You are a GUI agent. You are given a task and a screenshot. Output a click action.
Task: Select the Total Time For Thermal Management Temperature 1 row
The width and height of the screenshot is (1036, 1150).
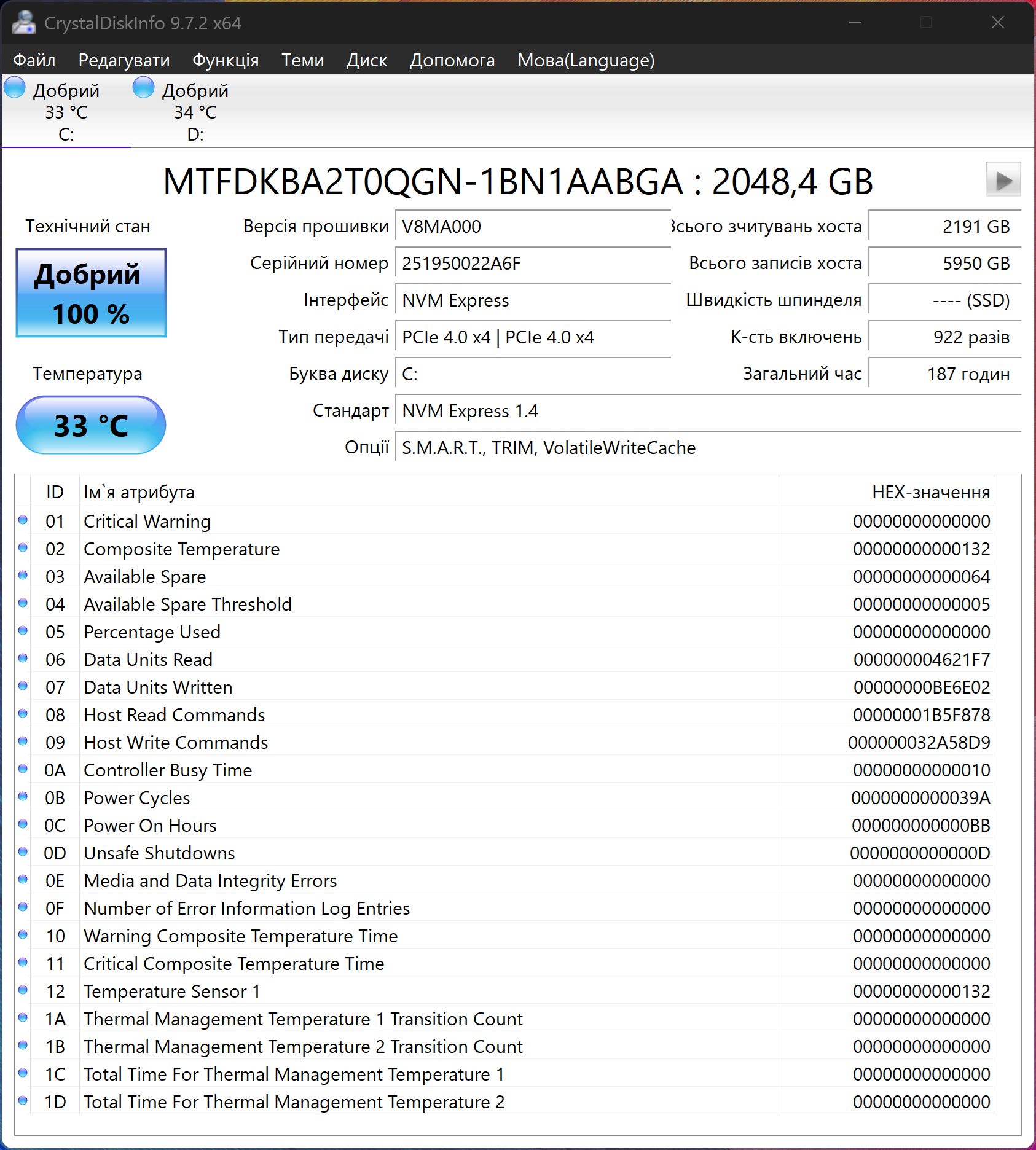(504, 1074)
